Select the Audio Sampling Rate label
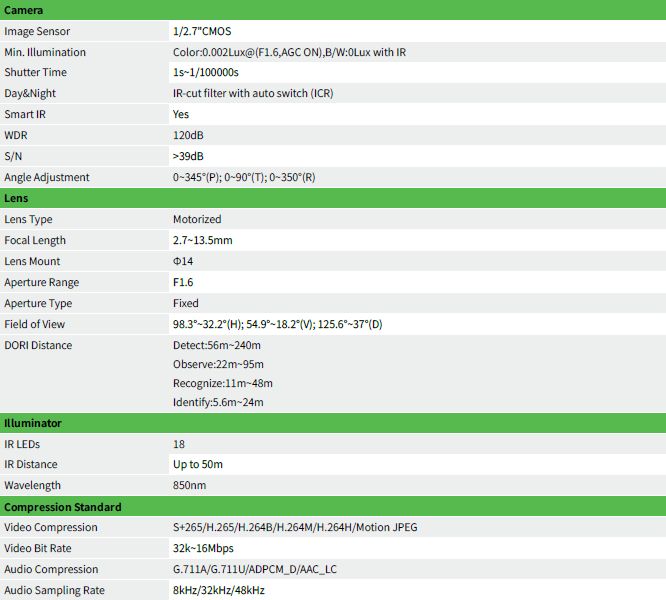 (54, 591)
